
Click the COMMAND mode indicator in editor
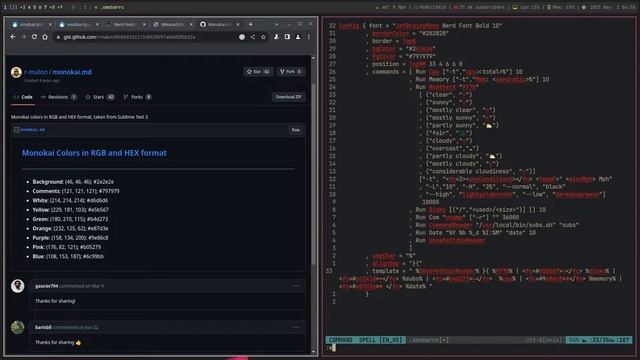tap(340, 340)
